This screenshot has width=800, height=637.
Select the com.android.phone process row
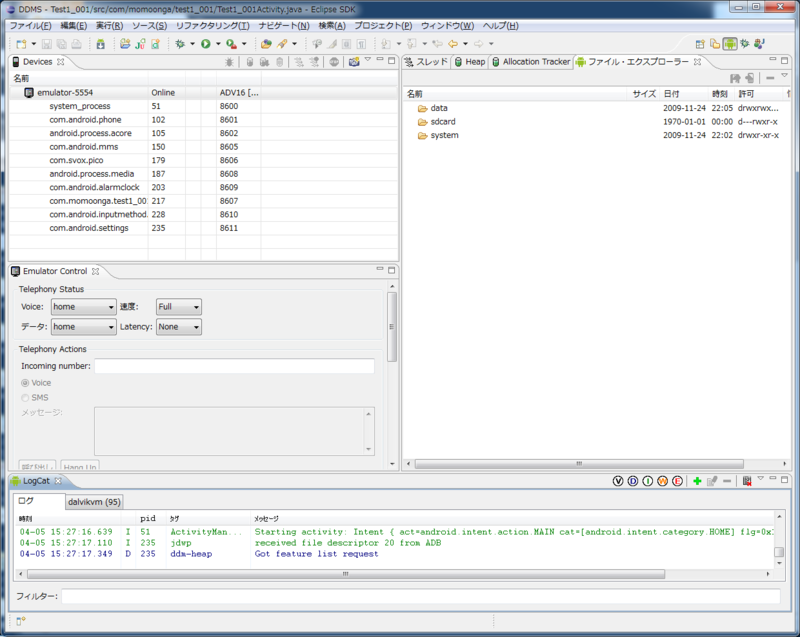tap(203, 120)
